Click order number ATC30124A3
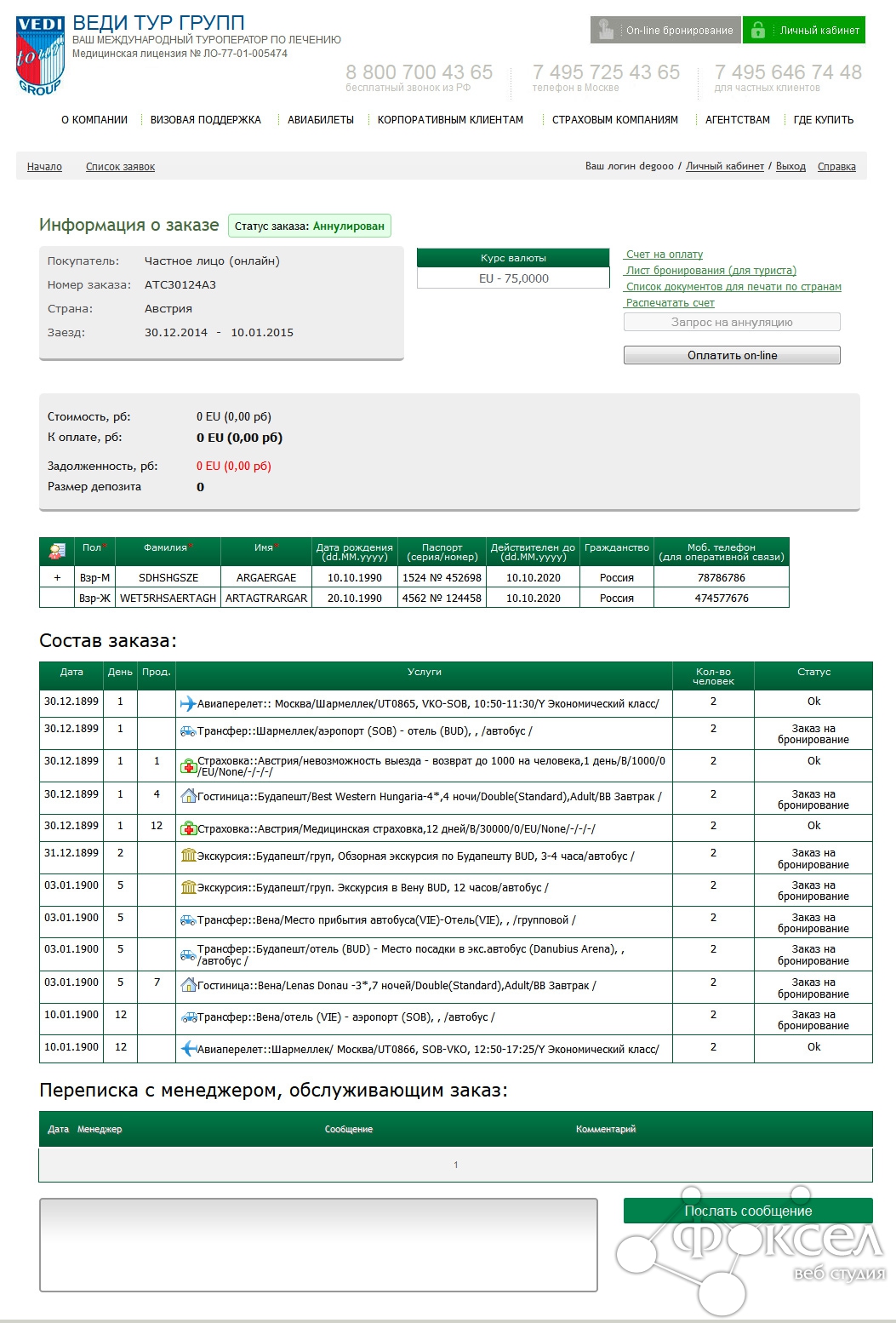The image size is (896, 1323). click(180, 285)
